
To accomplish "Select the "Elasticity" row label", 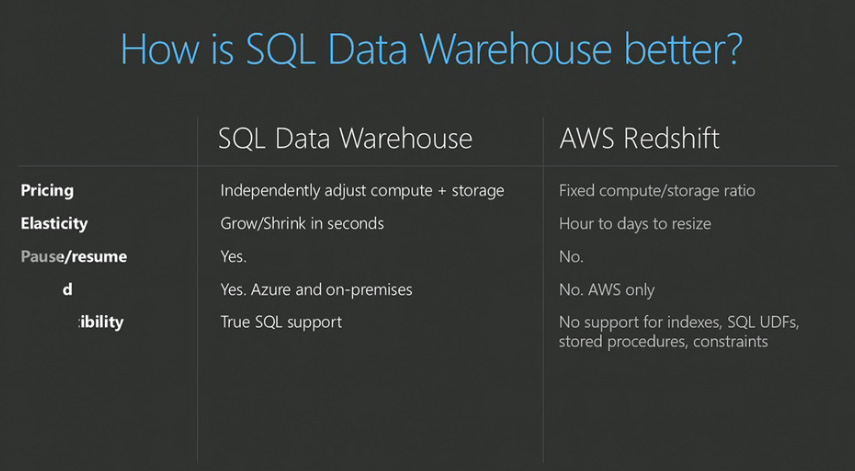I will pos(54,223).
